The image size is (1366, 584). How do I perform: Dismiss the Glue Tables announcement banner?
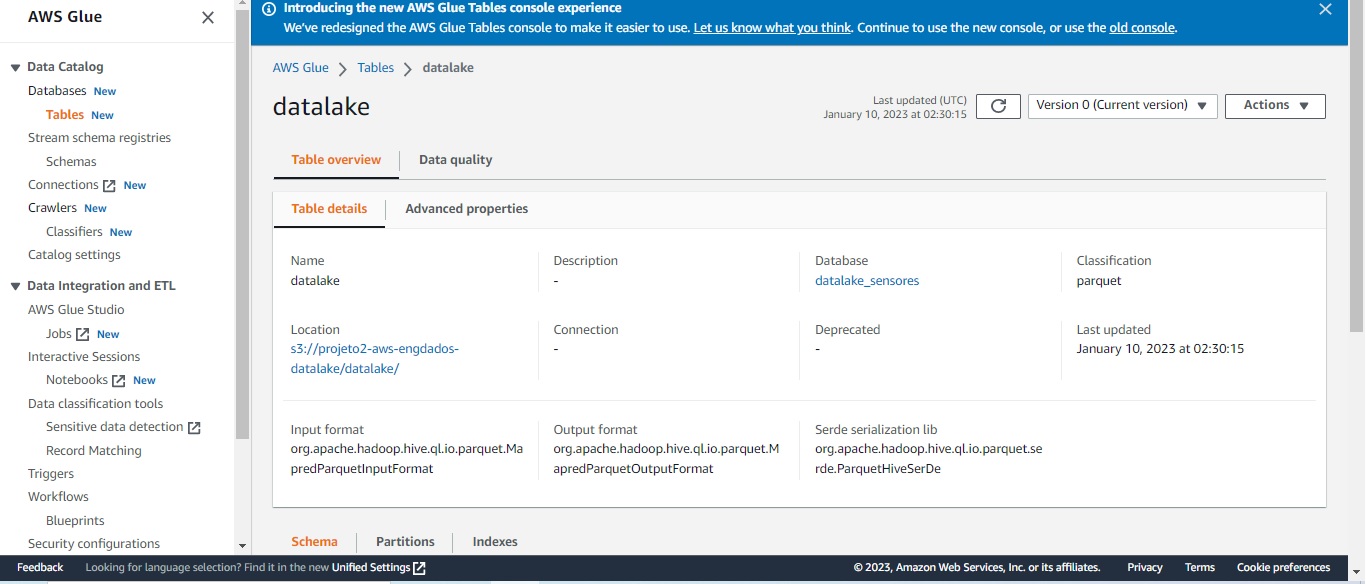(1325, 9)
